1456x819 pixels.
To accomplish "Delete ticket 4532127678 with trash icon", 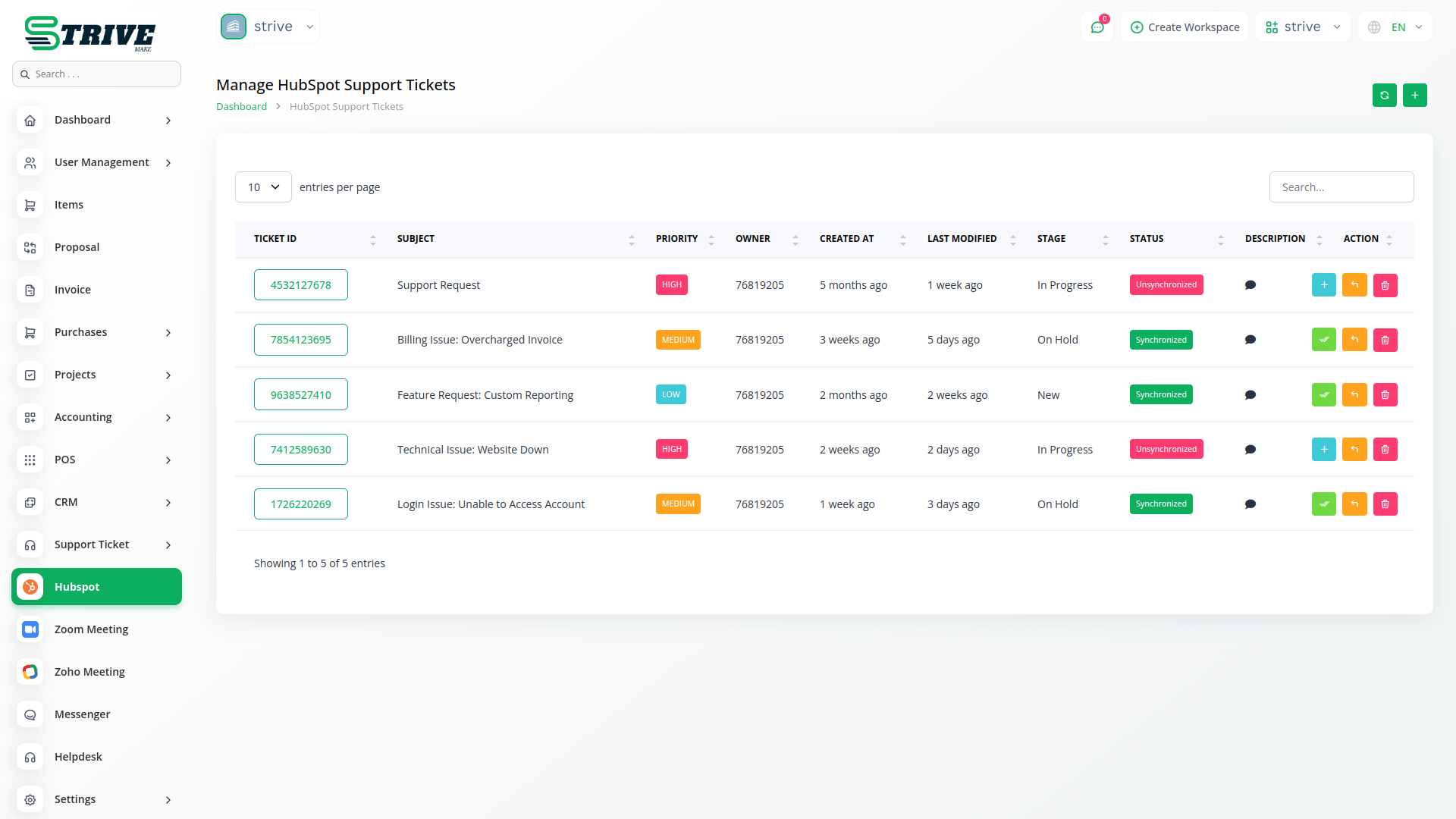I will click(1385, 285).
